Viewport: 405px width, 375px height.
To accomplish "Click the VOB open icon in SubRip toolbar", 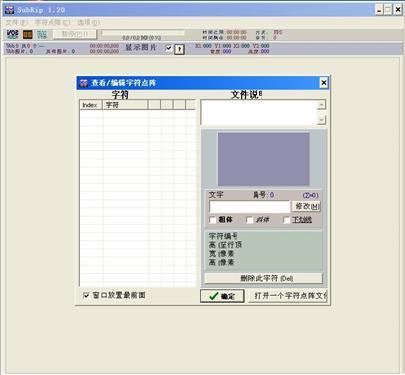I will point(13,34).
